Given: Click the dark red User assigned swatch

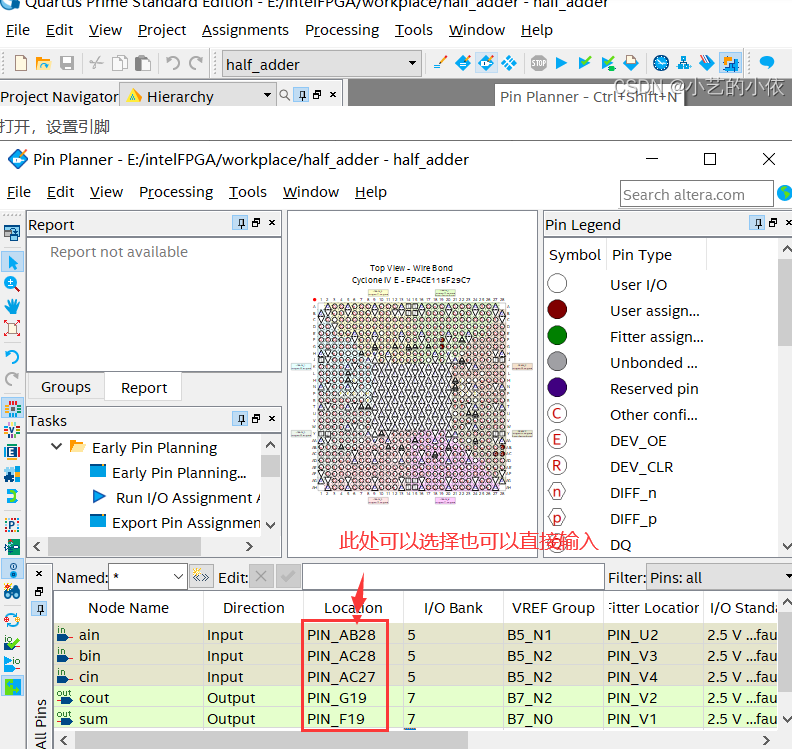Looking at the screenshot, I should tap(557, 310).
